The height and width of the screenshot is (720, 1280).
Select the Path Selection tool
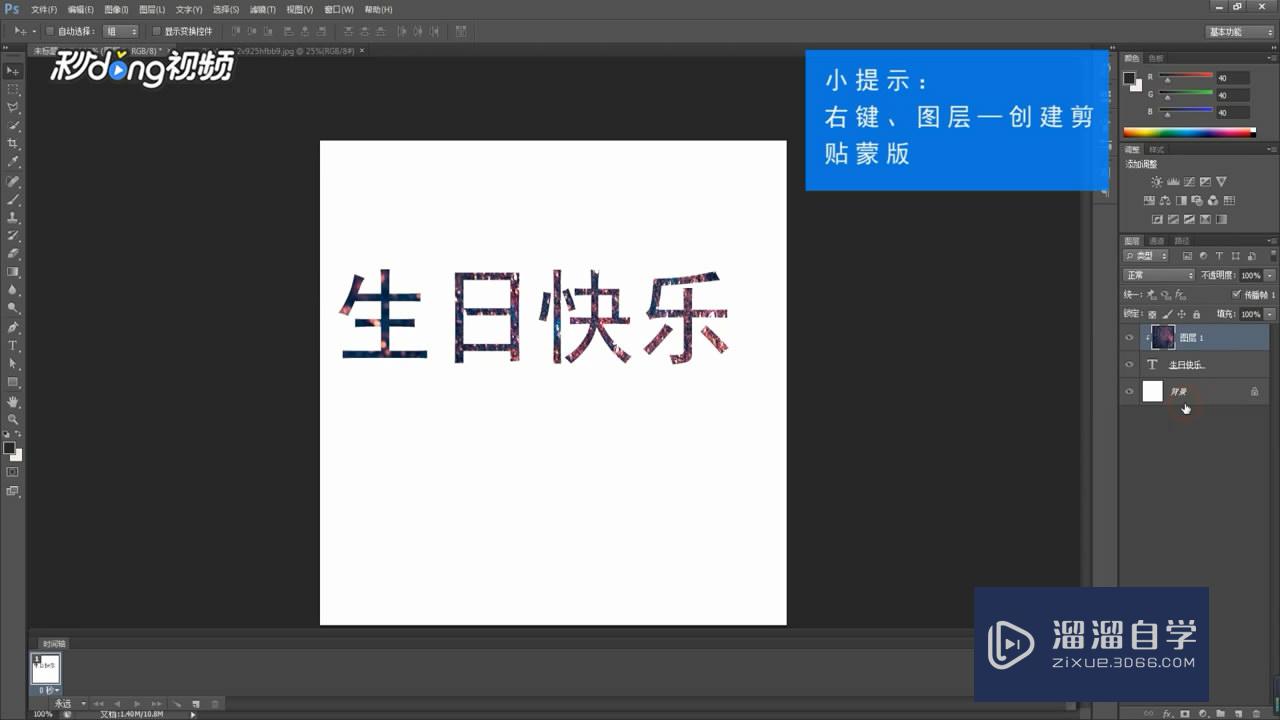(13, 364)
